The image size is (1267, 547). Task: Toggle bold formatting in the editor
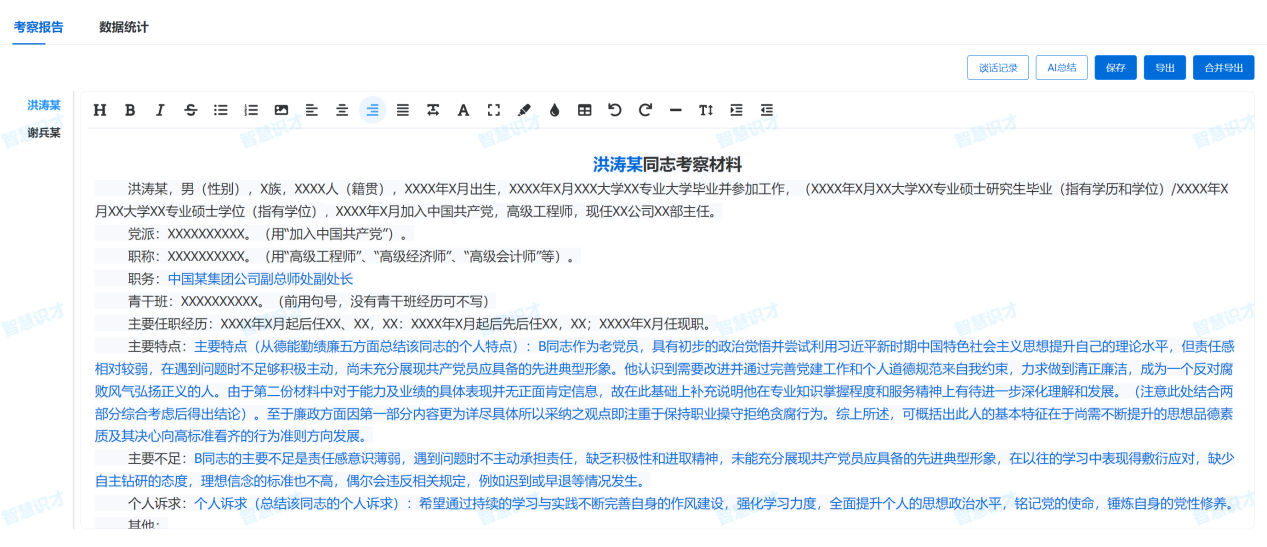[130, 110]
